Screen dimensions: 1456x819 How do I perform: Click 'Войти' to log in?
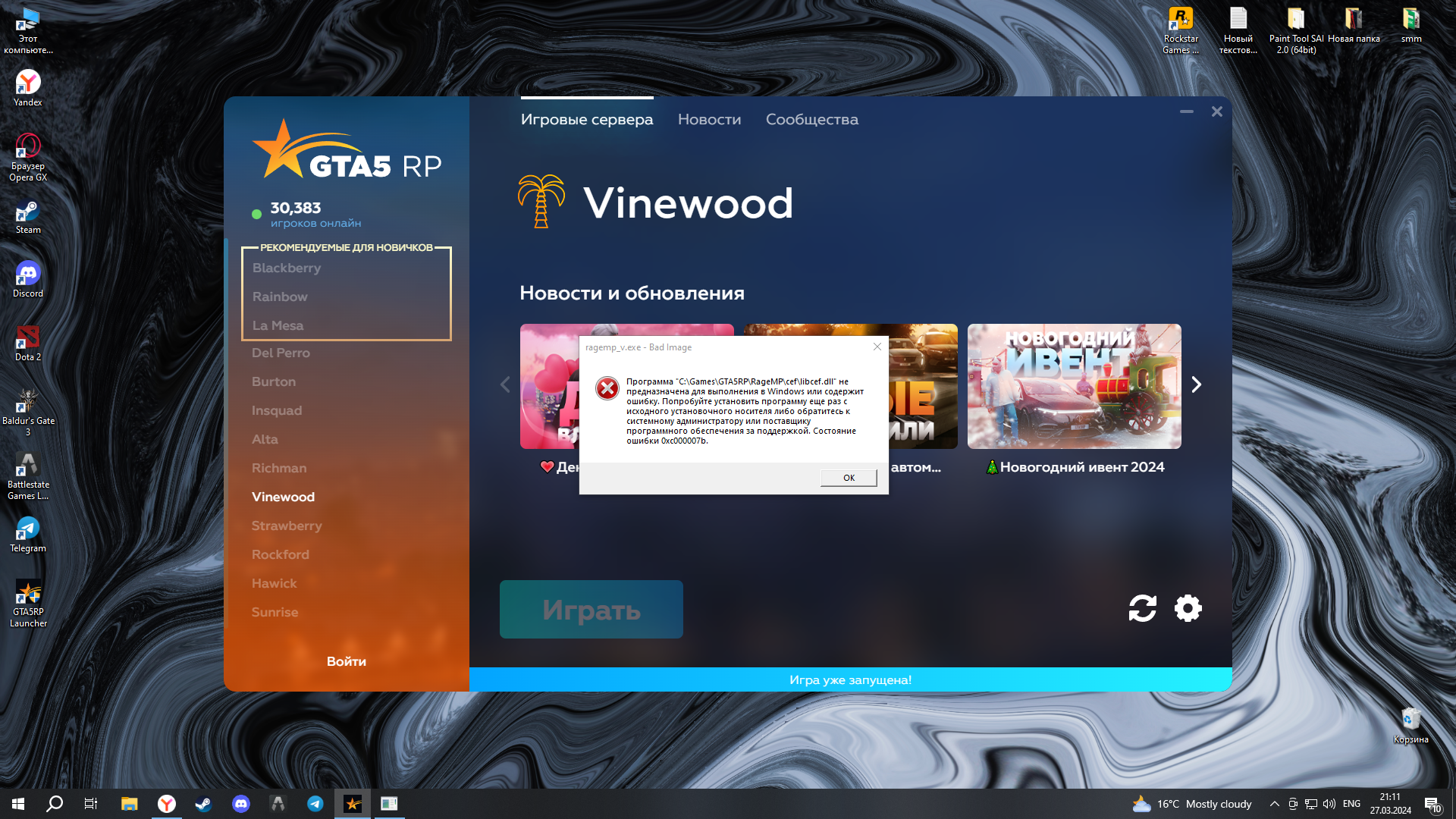point(347,661)
